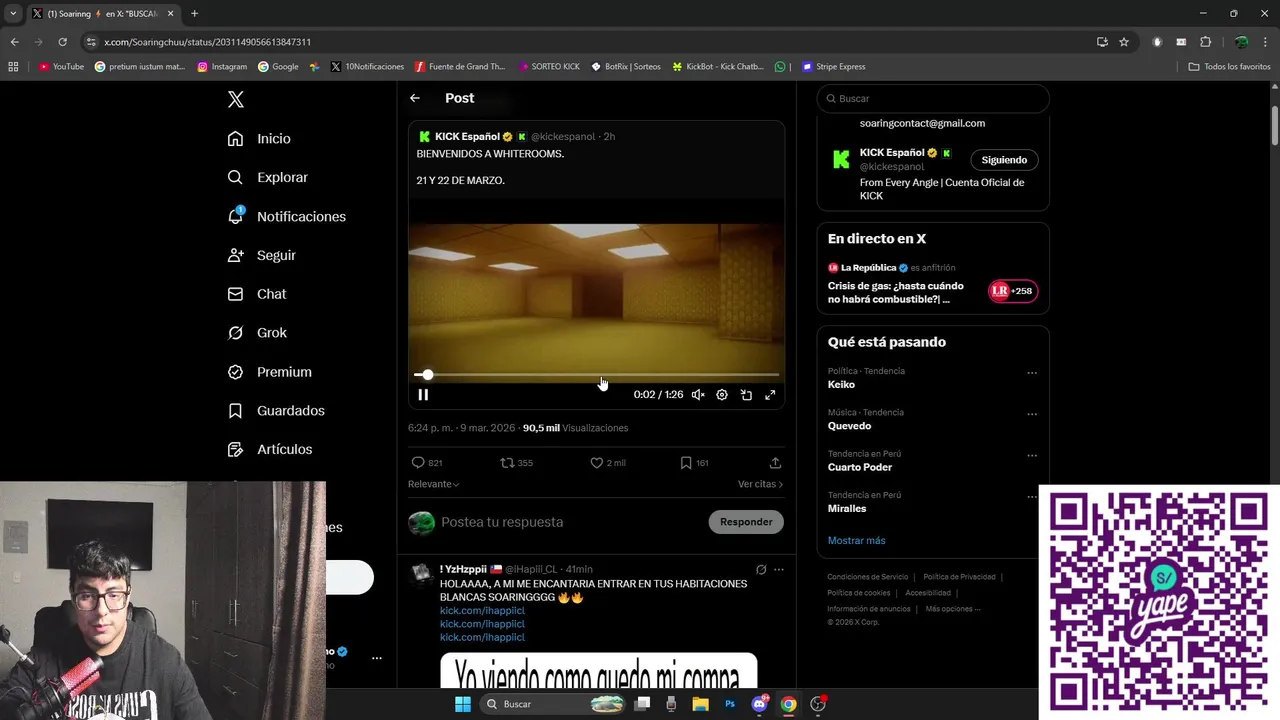
Task: Open more options for Quevedo trend
Action: (x=1032, y=414)
